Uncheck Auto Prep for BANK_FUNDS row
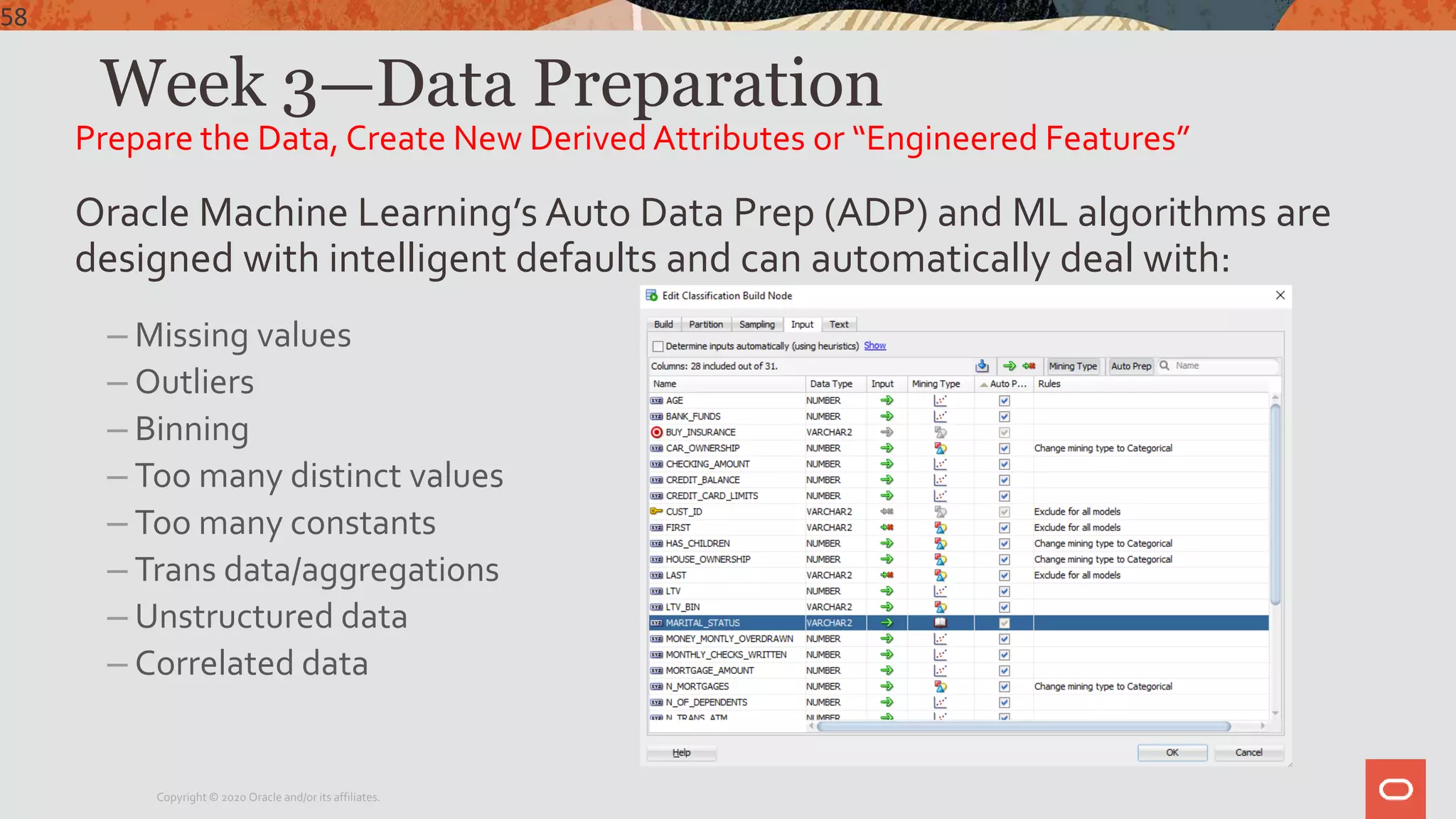 [x=1004, y=417]
